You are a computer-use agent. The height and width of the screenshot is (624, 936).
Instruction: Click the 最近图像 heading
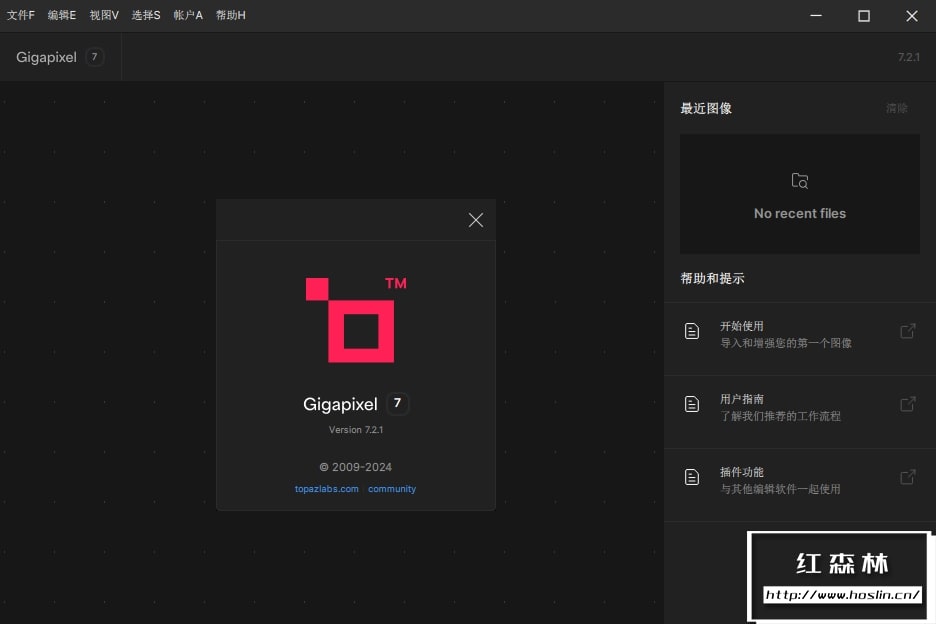click(x=706, y=109)
